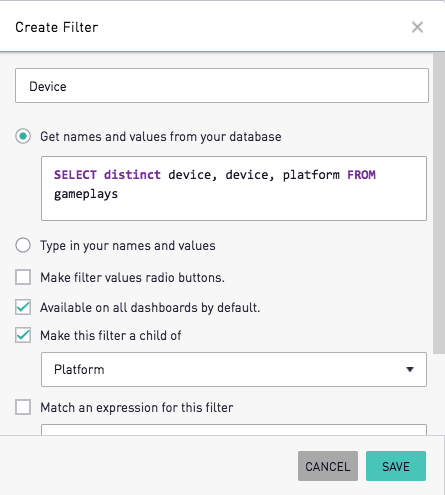This screenshot has height=495, width=445.
Task: Click the dropdown arrow beside Platform
Action: [410, 369]
